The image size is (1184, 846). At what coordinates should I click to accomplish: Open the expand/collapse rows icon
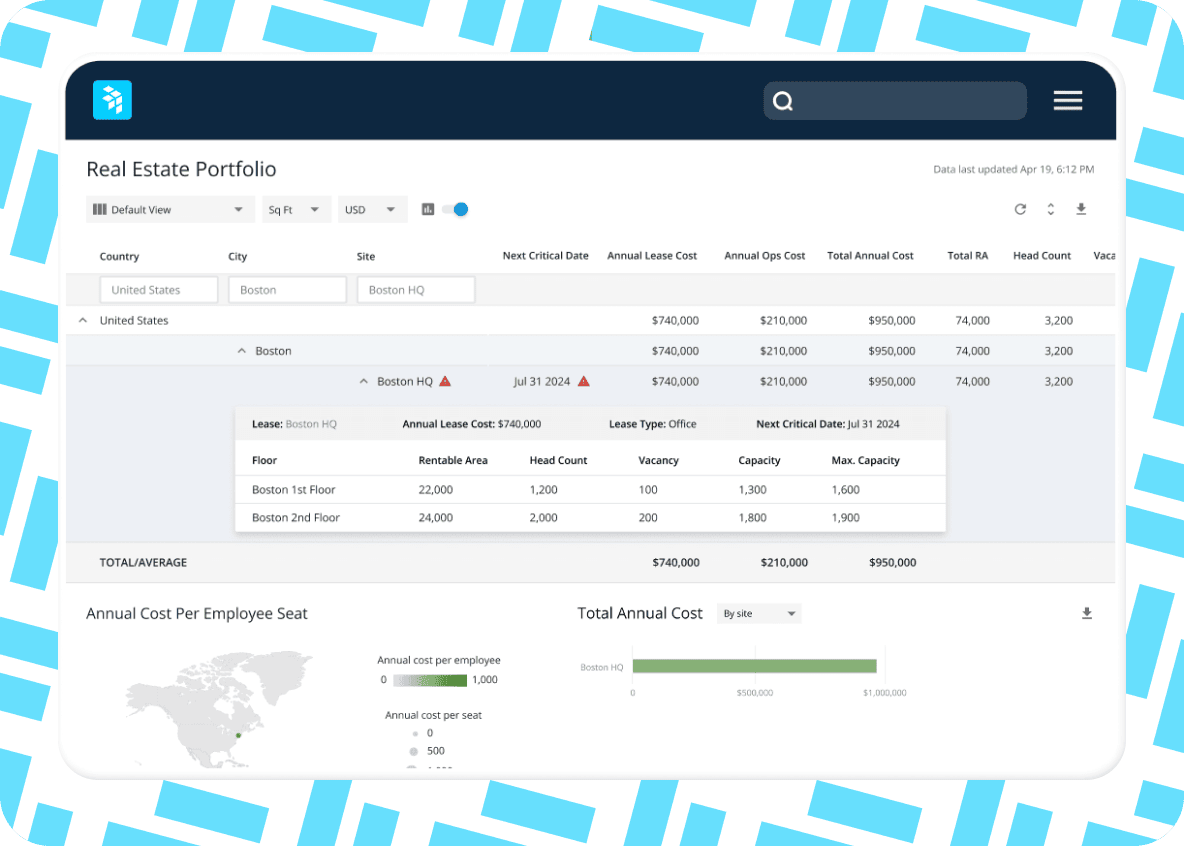pyautogui.click(x=1050, y=209)
